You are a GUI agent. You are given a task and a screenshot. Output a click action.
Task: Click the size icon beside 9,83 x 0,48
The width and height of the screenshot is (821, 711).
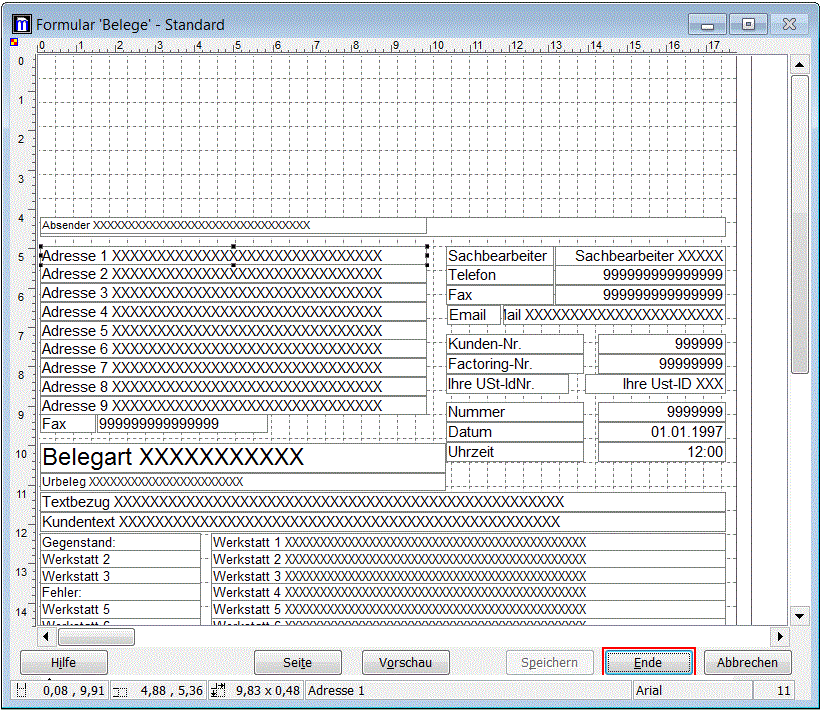pyautogui.click(x=217, y=691)
